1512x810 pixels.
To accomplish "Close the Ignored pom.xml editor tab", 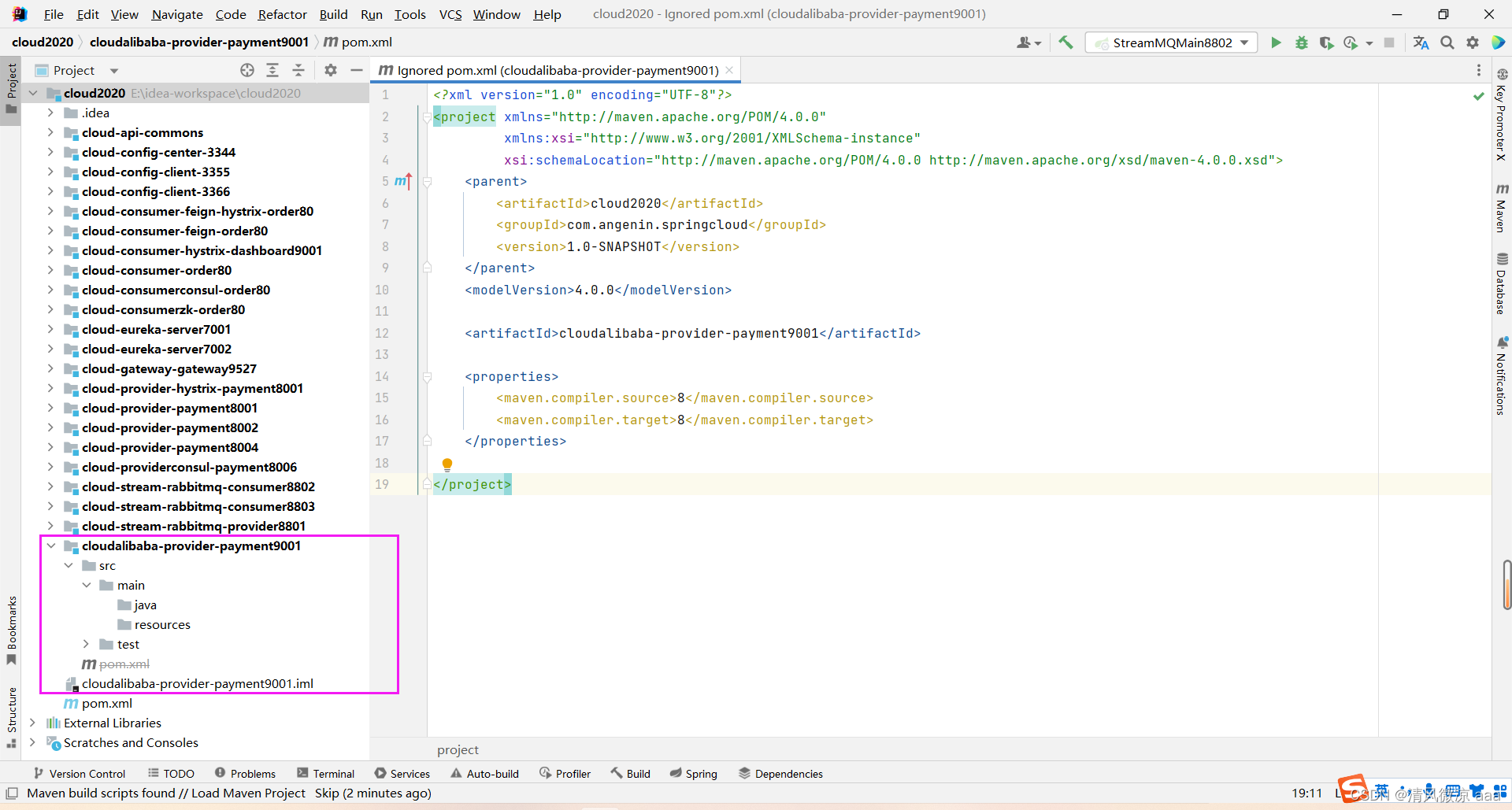I will [x=730, y=70].
